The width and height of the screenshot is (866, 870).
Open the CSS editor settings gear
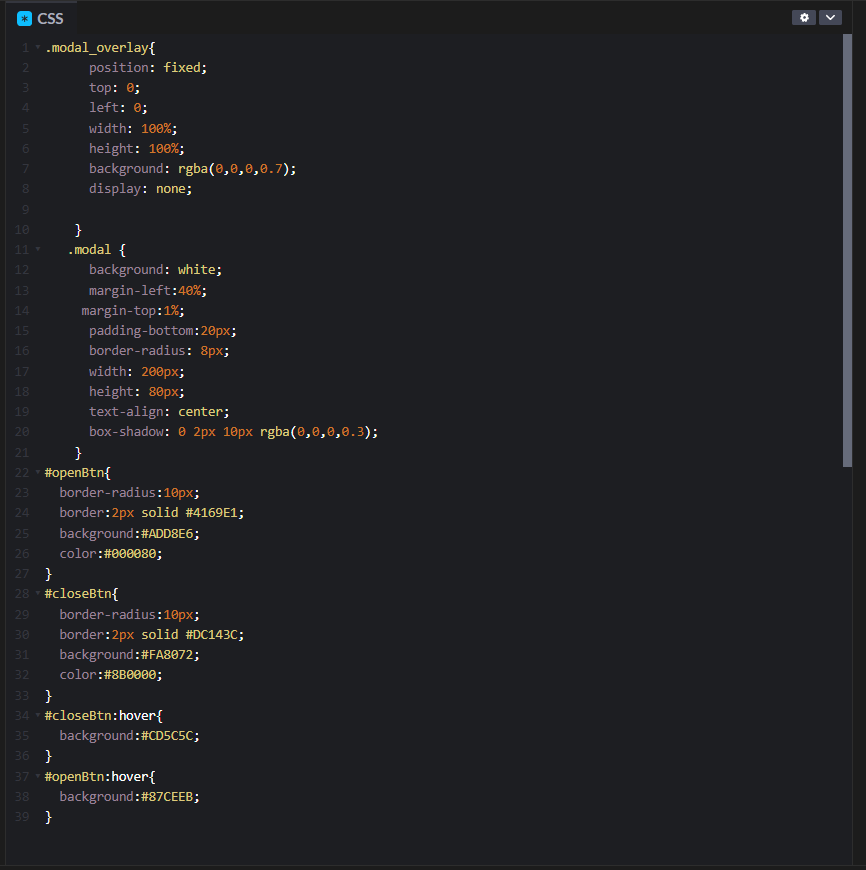(803, 18)
